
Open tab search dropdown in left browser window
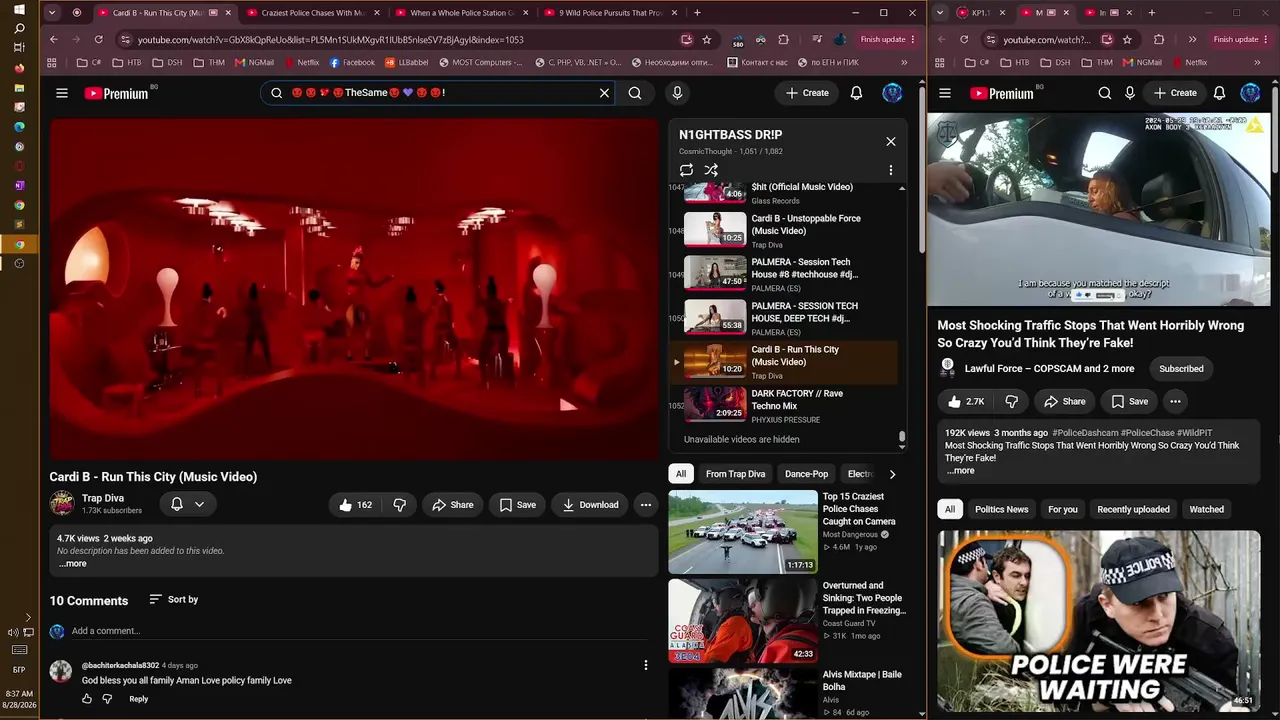point(52,13)
